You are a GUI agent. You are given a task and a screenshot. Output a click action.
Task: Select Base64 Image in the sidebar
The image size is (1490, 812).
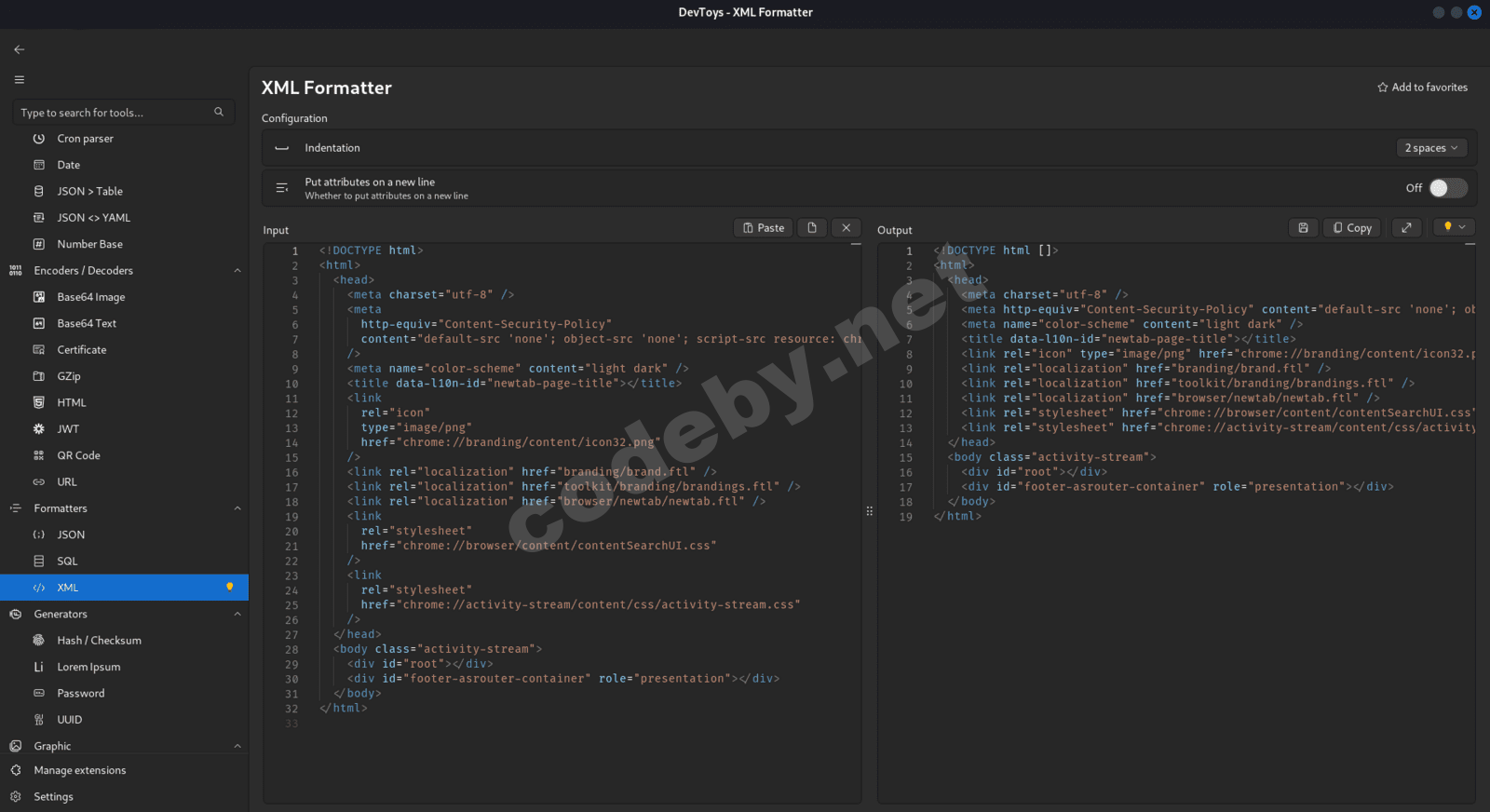[90, 297]
